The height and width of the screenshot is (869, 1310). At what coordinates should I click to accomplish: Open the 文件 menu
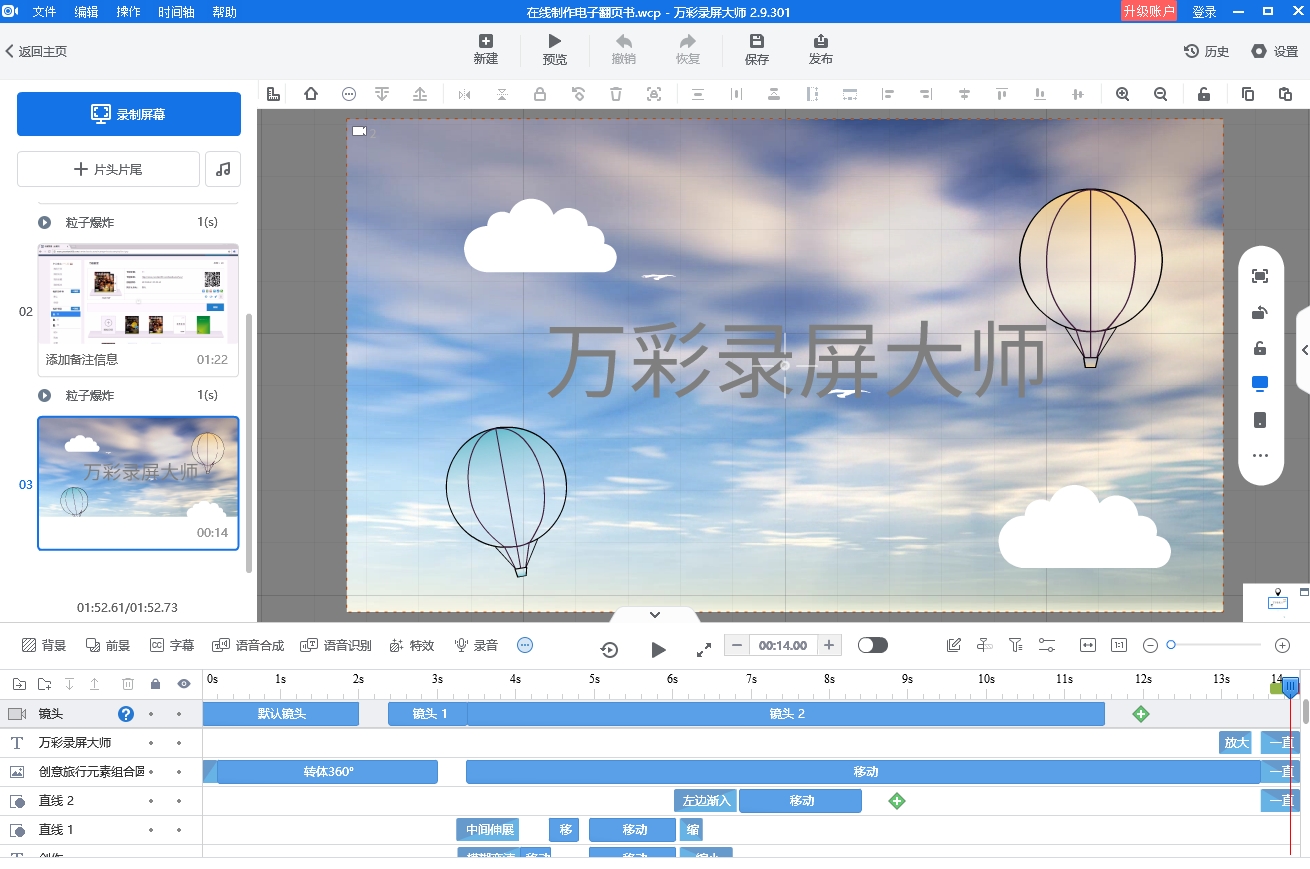coord(44,12)
